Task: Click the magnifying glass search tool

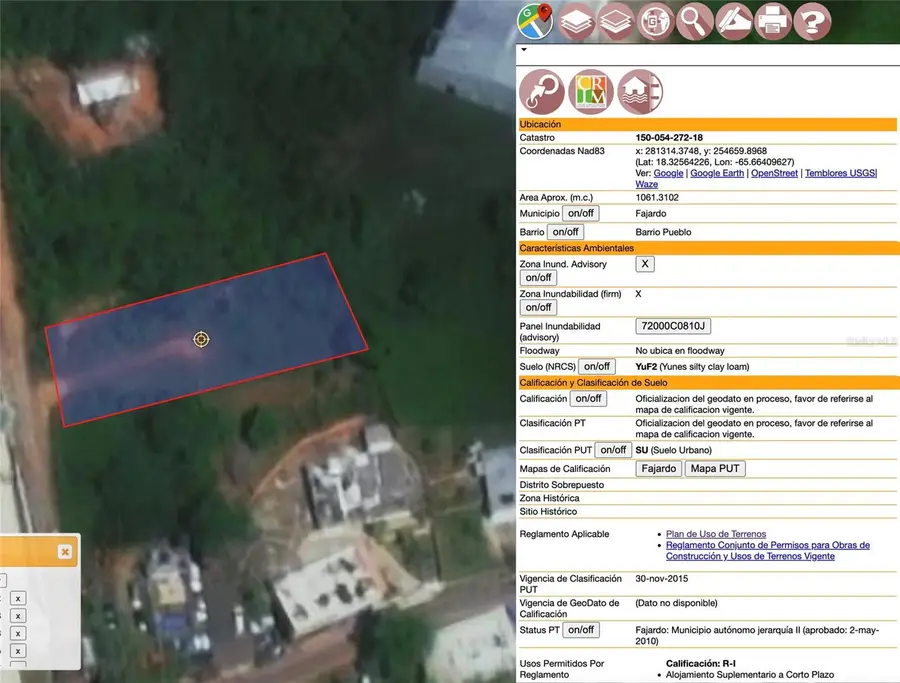Action: pos(694,20)
